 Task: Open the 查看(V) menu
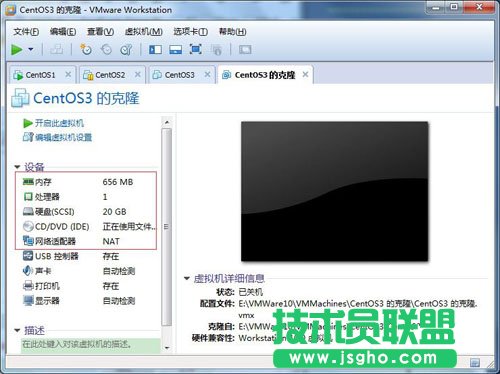click(100, 32)
